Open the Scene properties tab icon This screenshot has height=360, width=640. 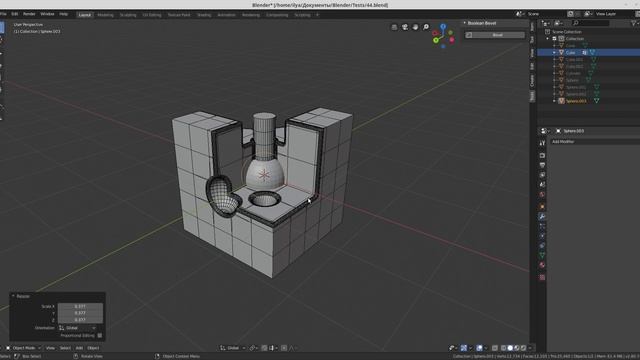(542, 184)
